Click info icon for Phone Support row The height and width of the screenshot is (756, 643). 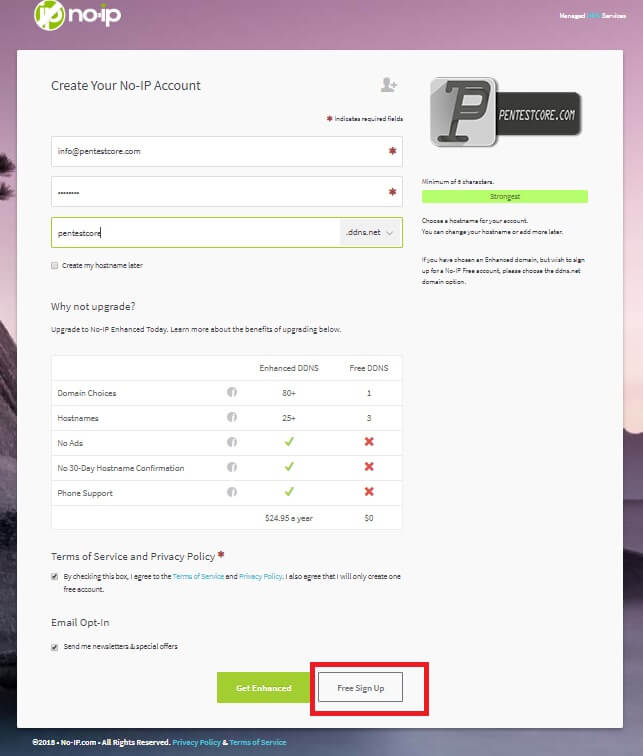pos(232,492)
